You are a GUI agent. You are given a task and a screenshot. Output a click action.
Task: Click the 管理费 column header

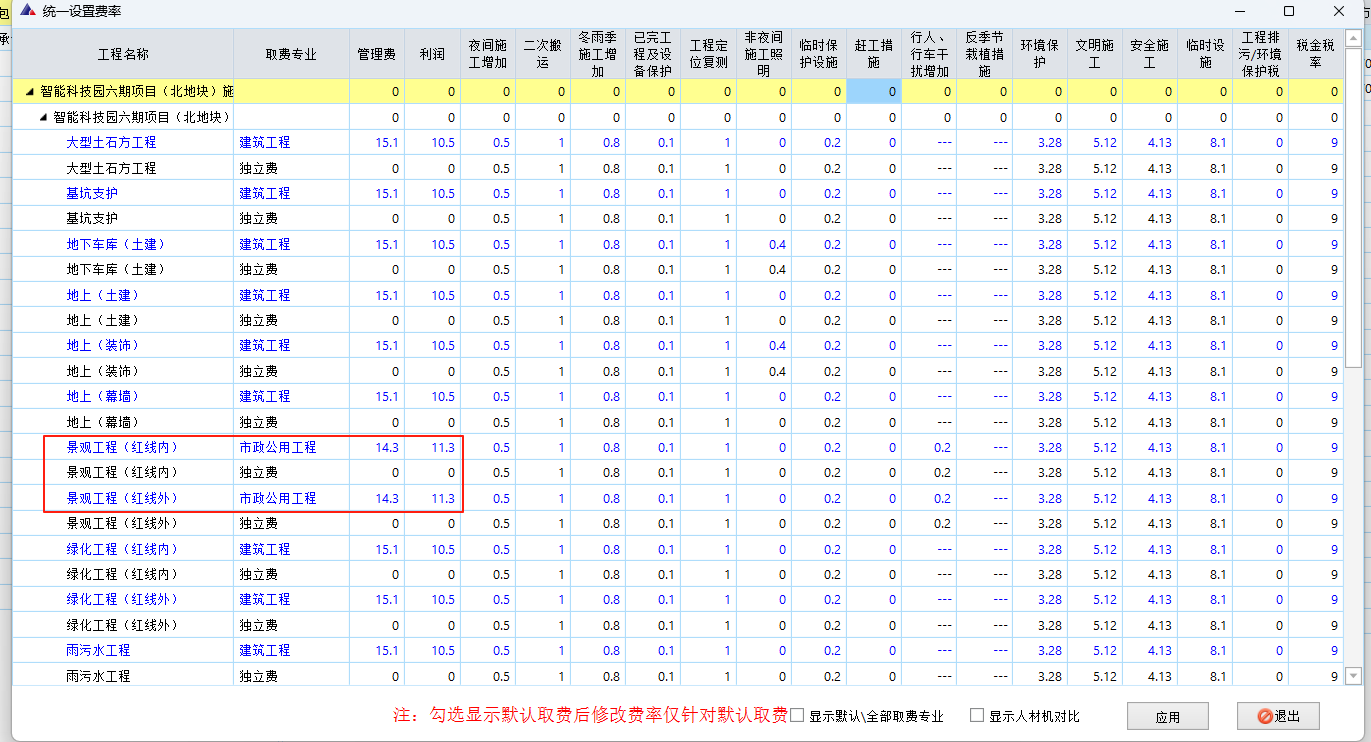click(x=376, y=54)
